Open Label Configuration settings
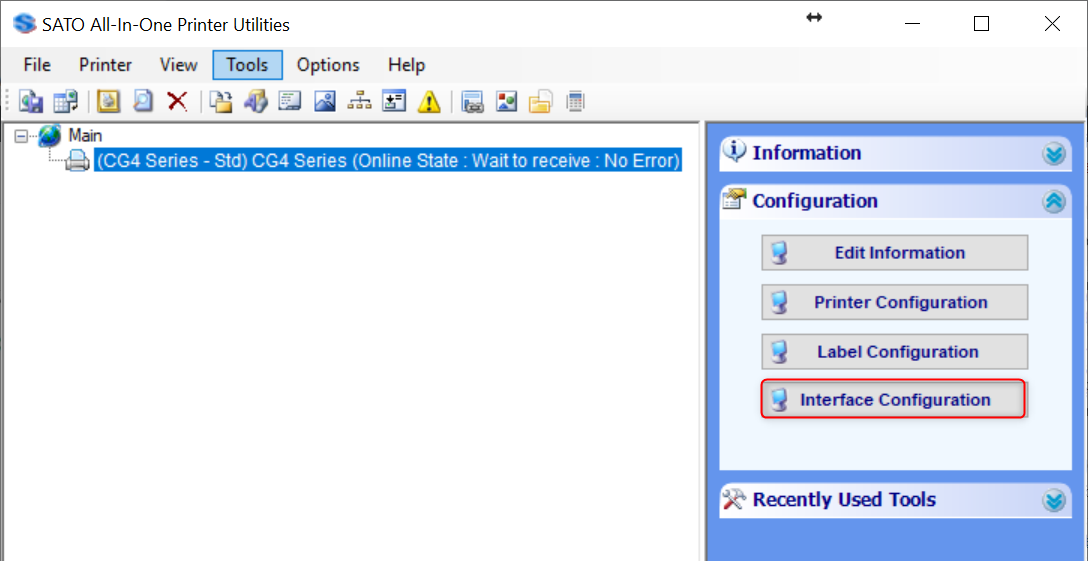This screenshot has height=561, width=1088. pyautogui.click(x=894, y=352)
